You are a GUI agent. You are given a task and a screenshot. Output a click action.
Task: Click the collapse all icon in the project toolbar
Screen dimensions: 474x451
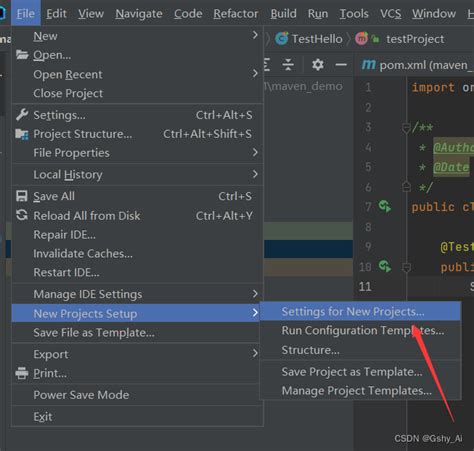pyautogui.click(x=288, y=64)
